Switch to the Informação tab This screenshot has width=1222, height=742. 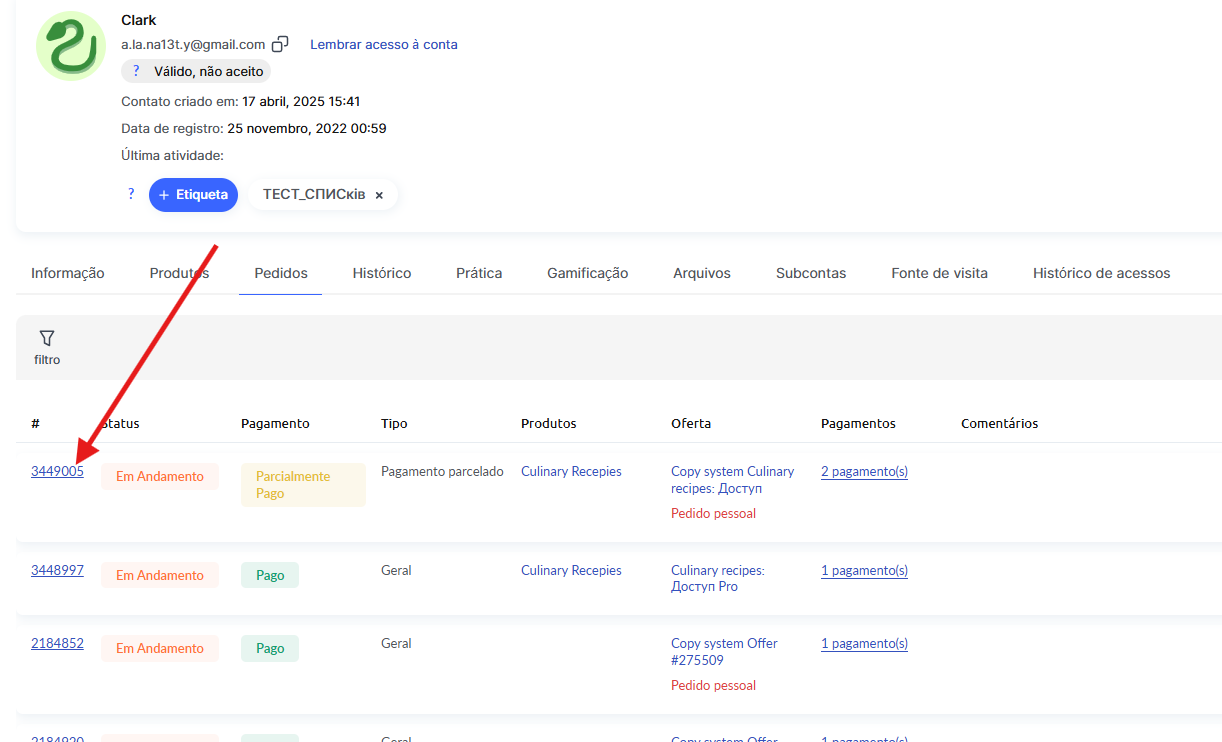pyautogui.click(x=67, y=273)
